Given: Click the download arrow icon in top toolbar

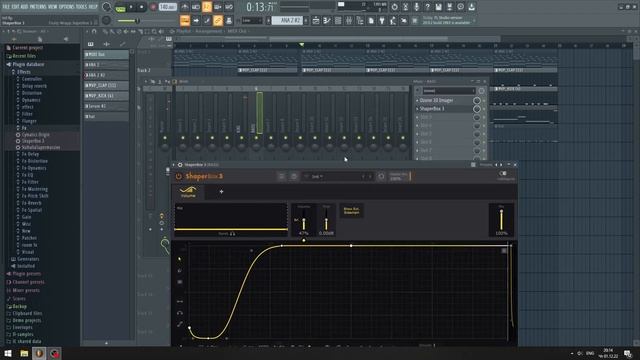Looking at the screenshot, I should 471,7.
